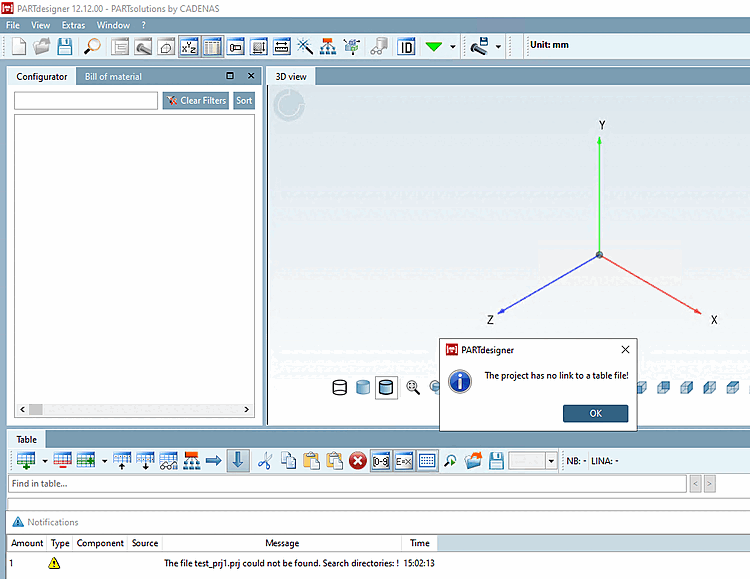Click the dimensions arrows window icon
The width and height of the screenshot is (750, 579).
point(282,46)
